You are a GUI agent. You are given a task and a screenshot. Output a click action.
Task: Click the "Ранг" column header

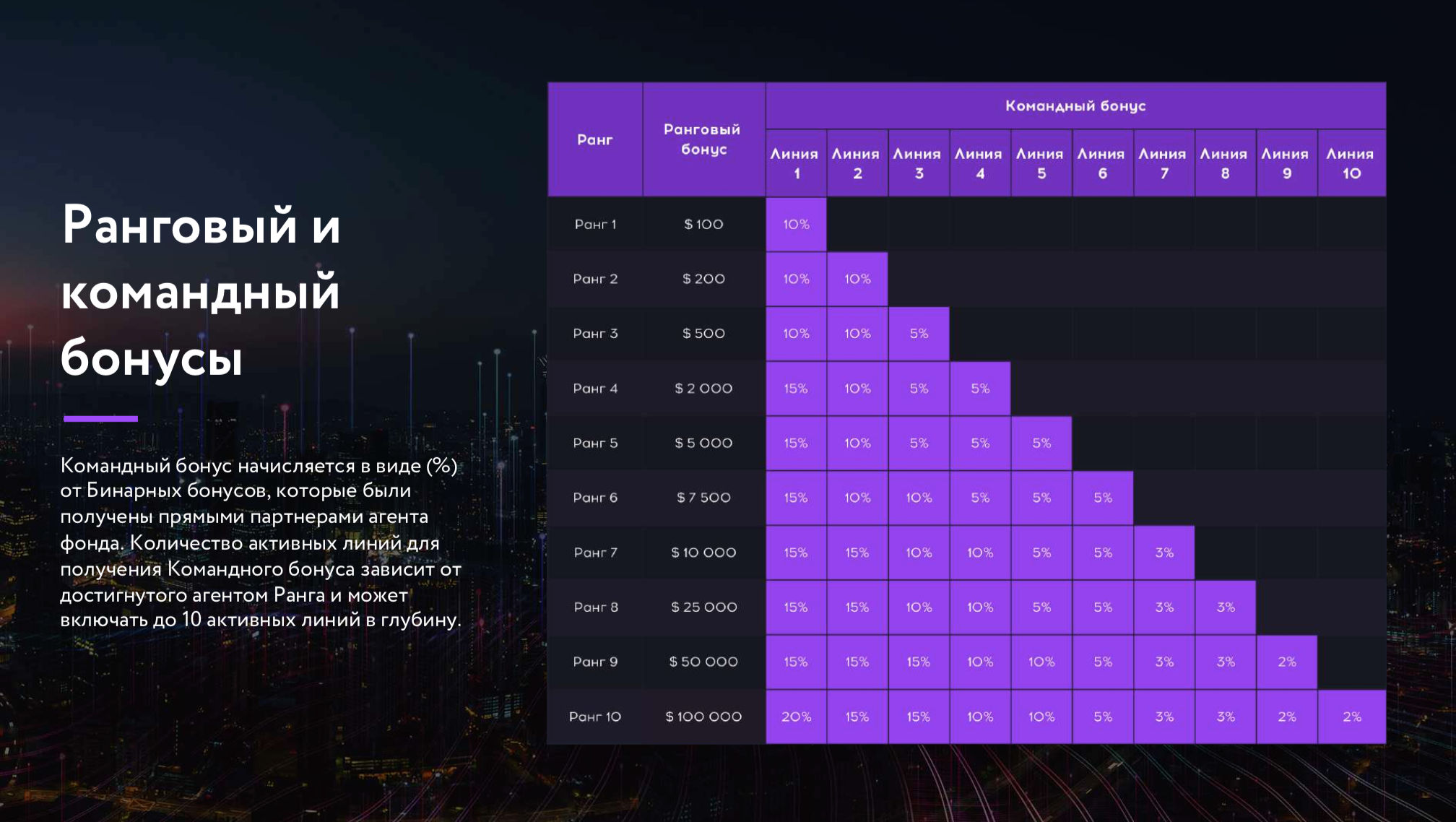coord(594,139)
